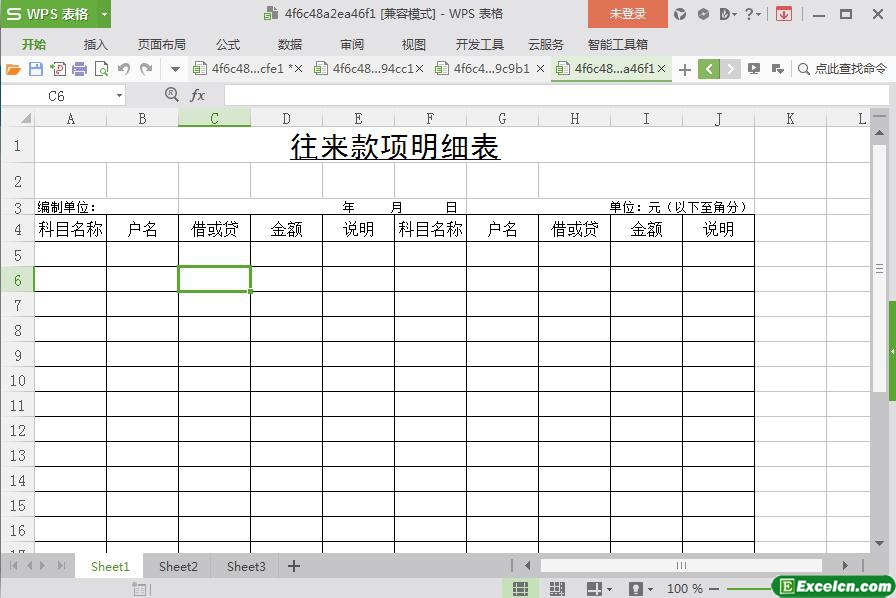
Task: Undo the last action
Action: [124, 69]
